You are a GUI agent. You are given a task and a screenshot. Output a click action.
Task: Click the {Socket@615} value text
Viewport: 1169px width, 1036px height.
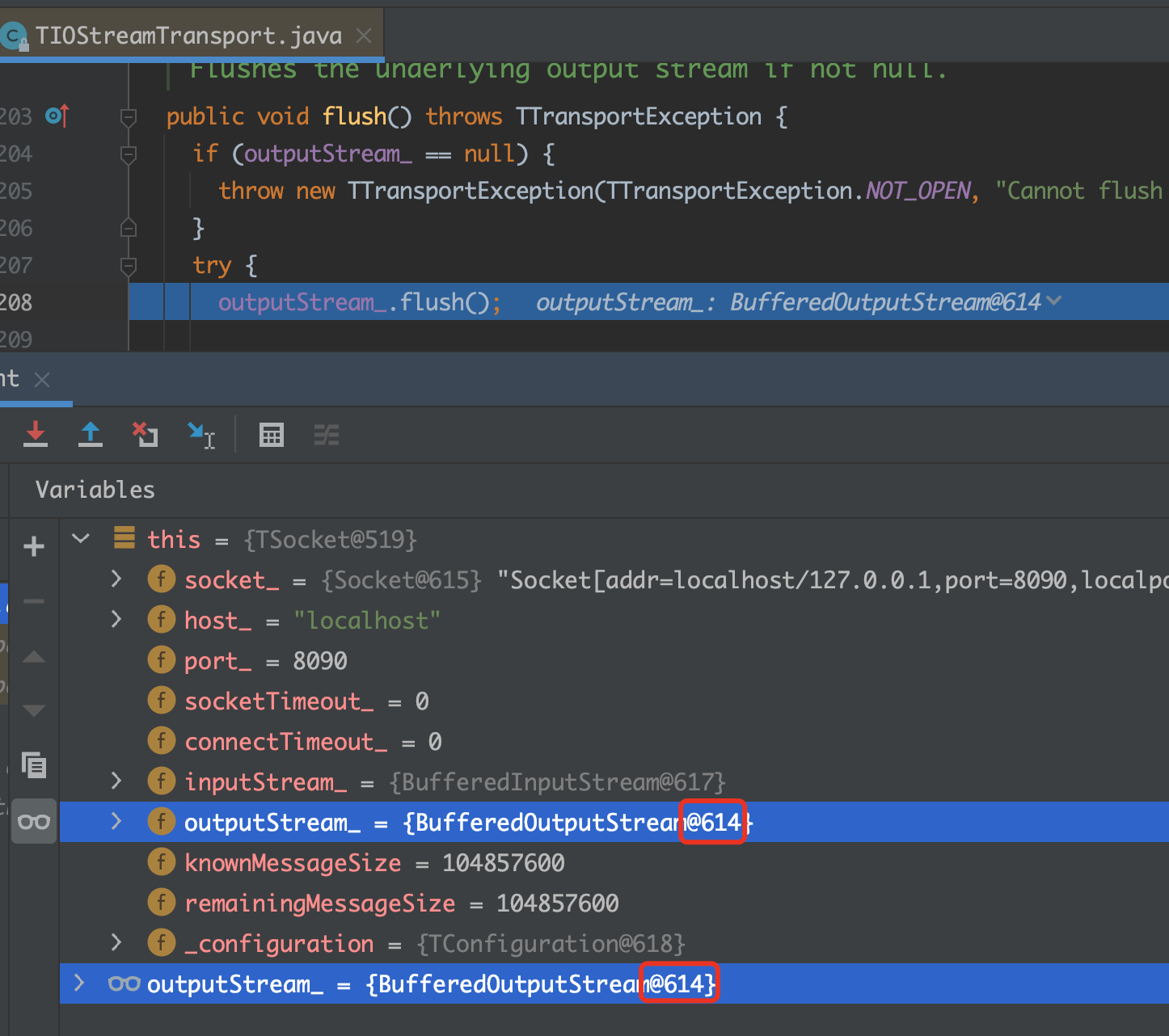pyautogui.click(x=401, y=579)
